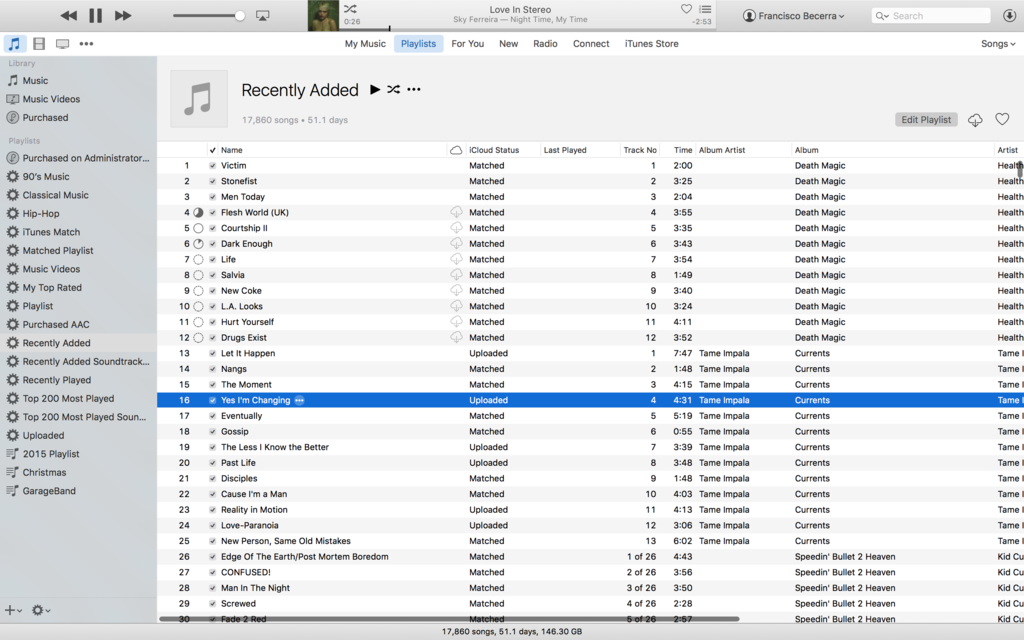
Task: Open the Songs view dropdown
Action: pos(998,44)
